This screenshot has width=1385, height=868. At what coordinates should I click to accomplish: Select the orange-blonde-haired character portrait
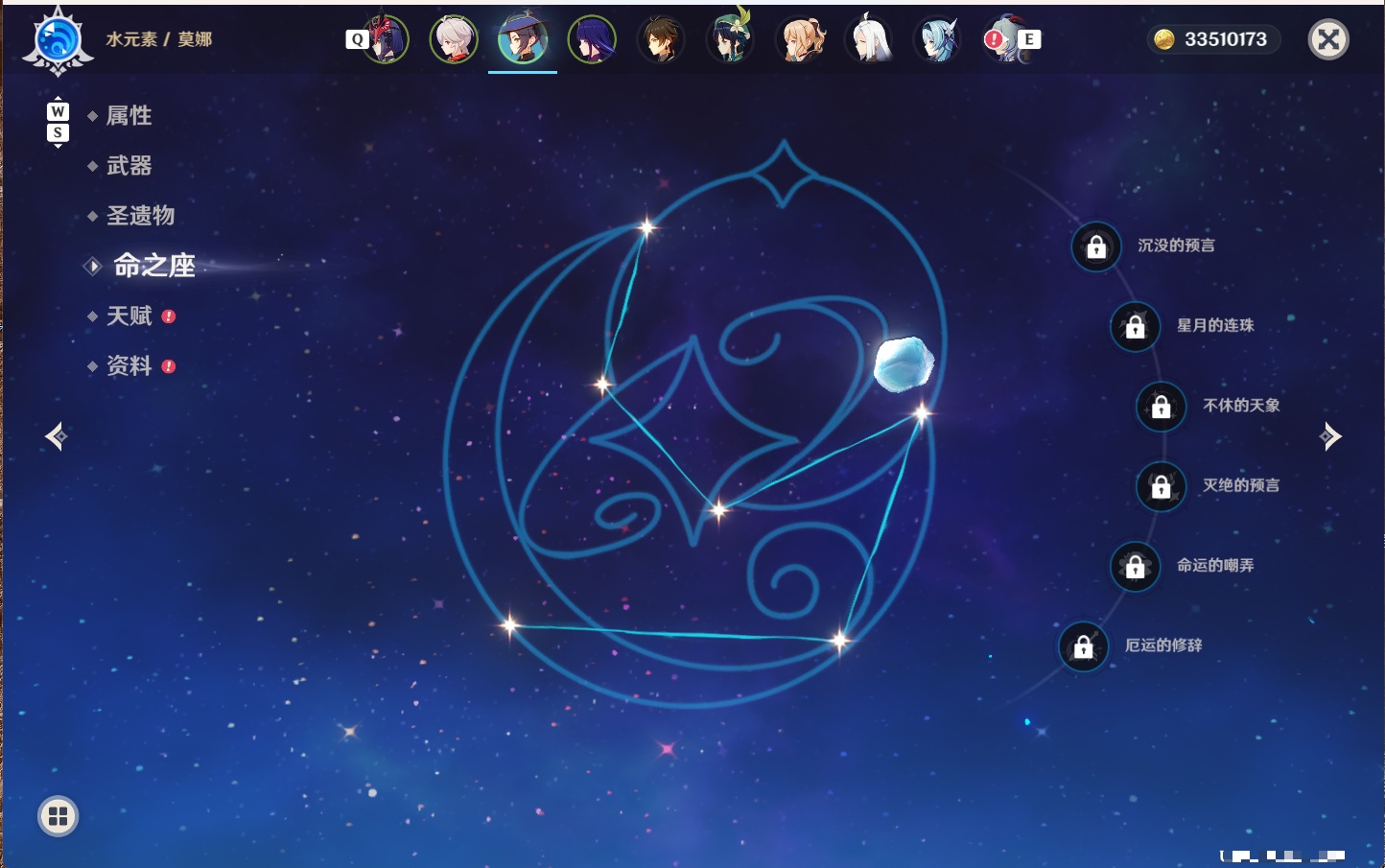[x=799, y=39]
